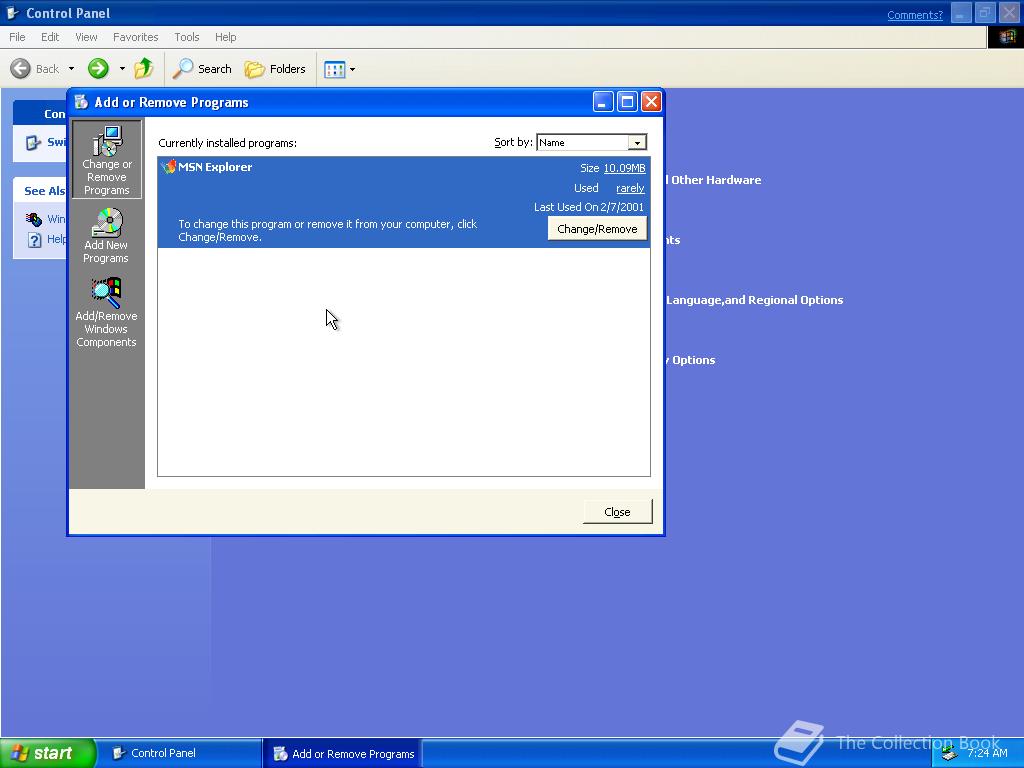Click the Start button
The width and height of the screenshot is (1024, 768).
point(48,753)
